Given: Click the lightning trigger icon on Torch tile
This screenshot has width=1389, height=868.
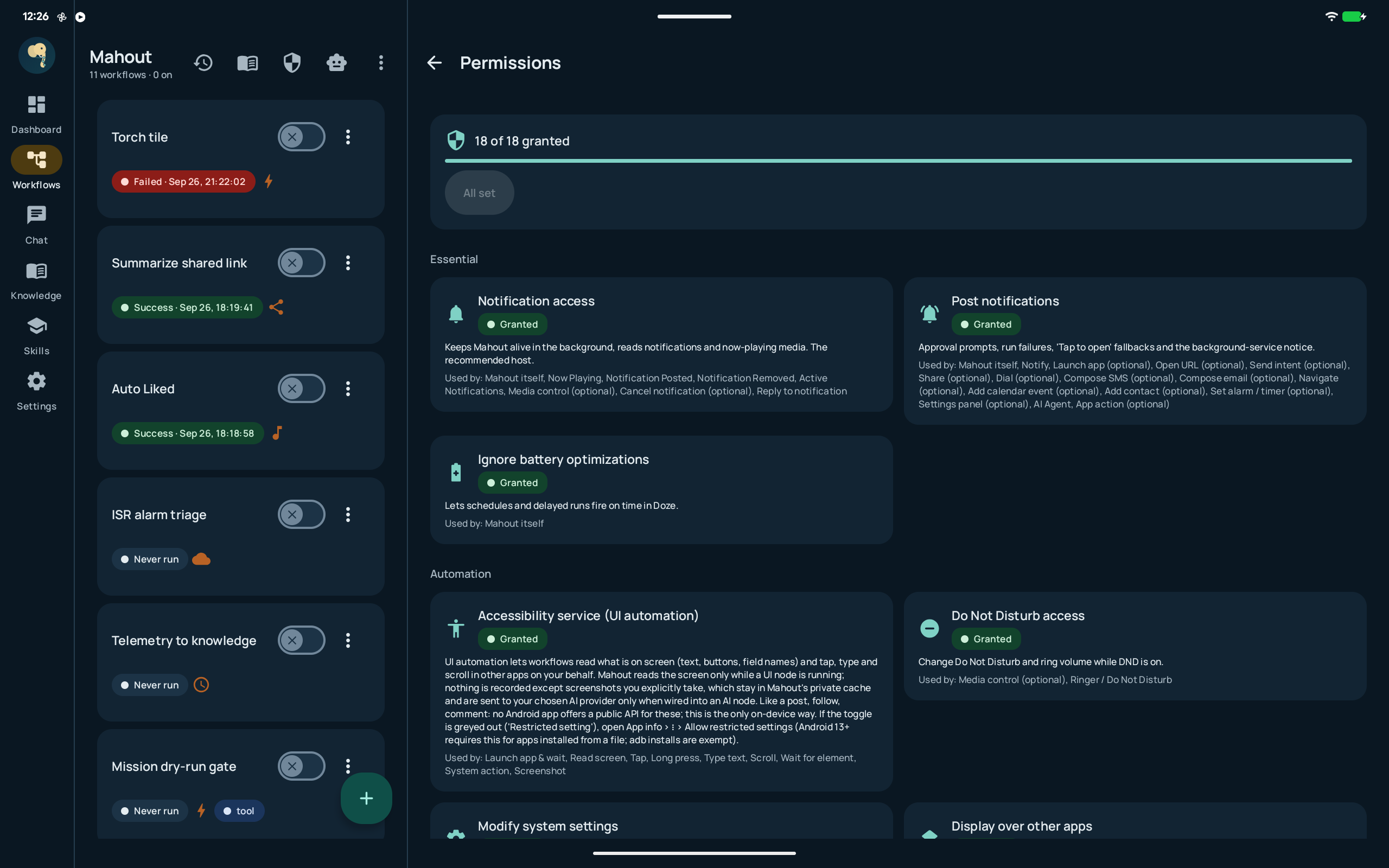Looking at the screenshot, I should (269, 181).
